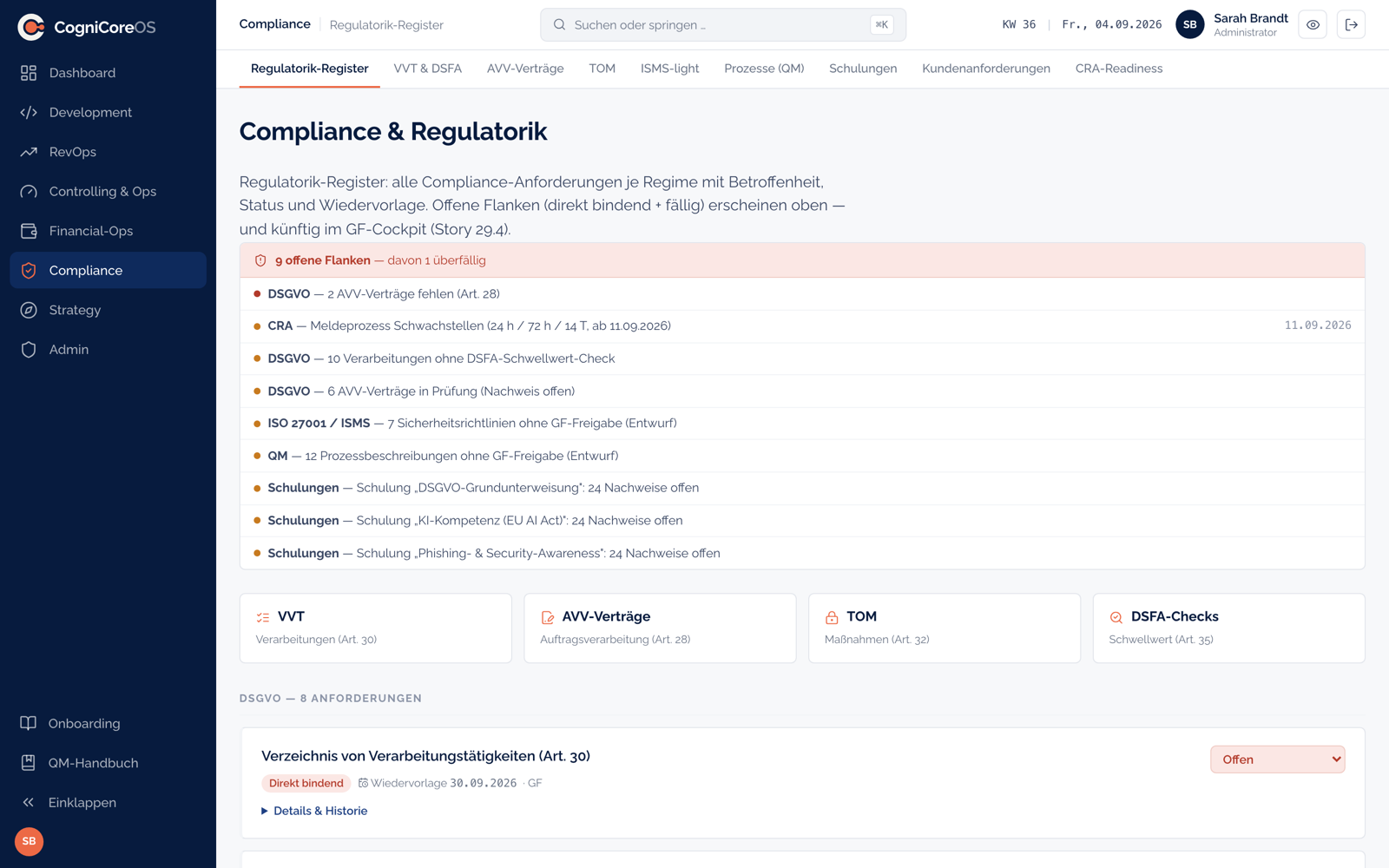Image resolution: width=1389 pixels, height=868 pixels.
Task: Open the Admin shield icon
Action: (x=29, y=350)
